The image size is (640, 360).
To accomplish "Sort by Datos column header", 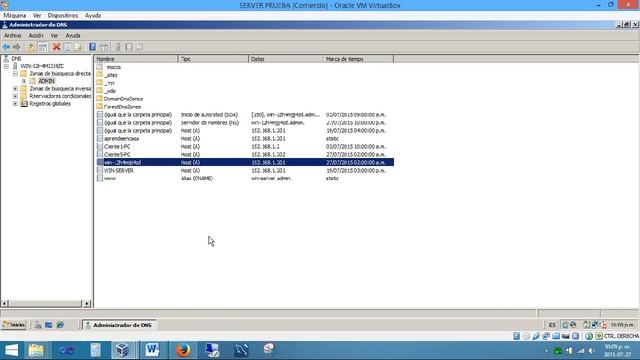I will click(286, 59).
